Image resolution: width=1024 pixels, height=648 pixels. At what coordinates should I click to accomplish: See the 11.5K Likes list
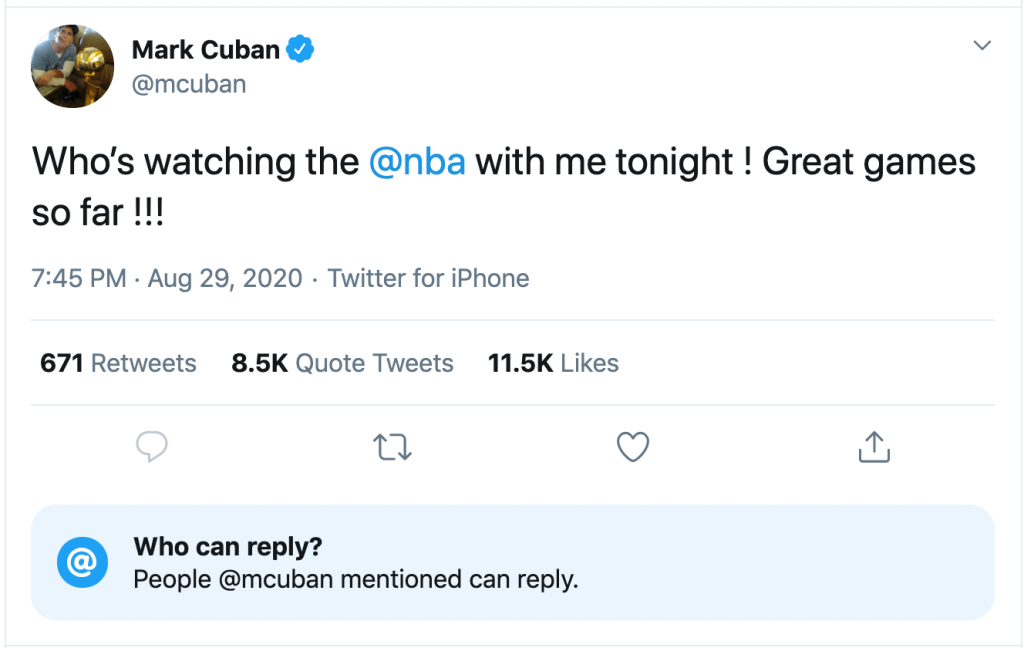point(553,363)
